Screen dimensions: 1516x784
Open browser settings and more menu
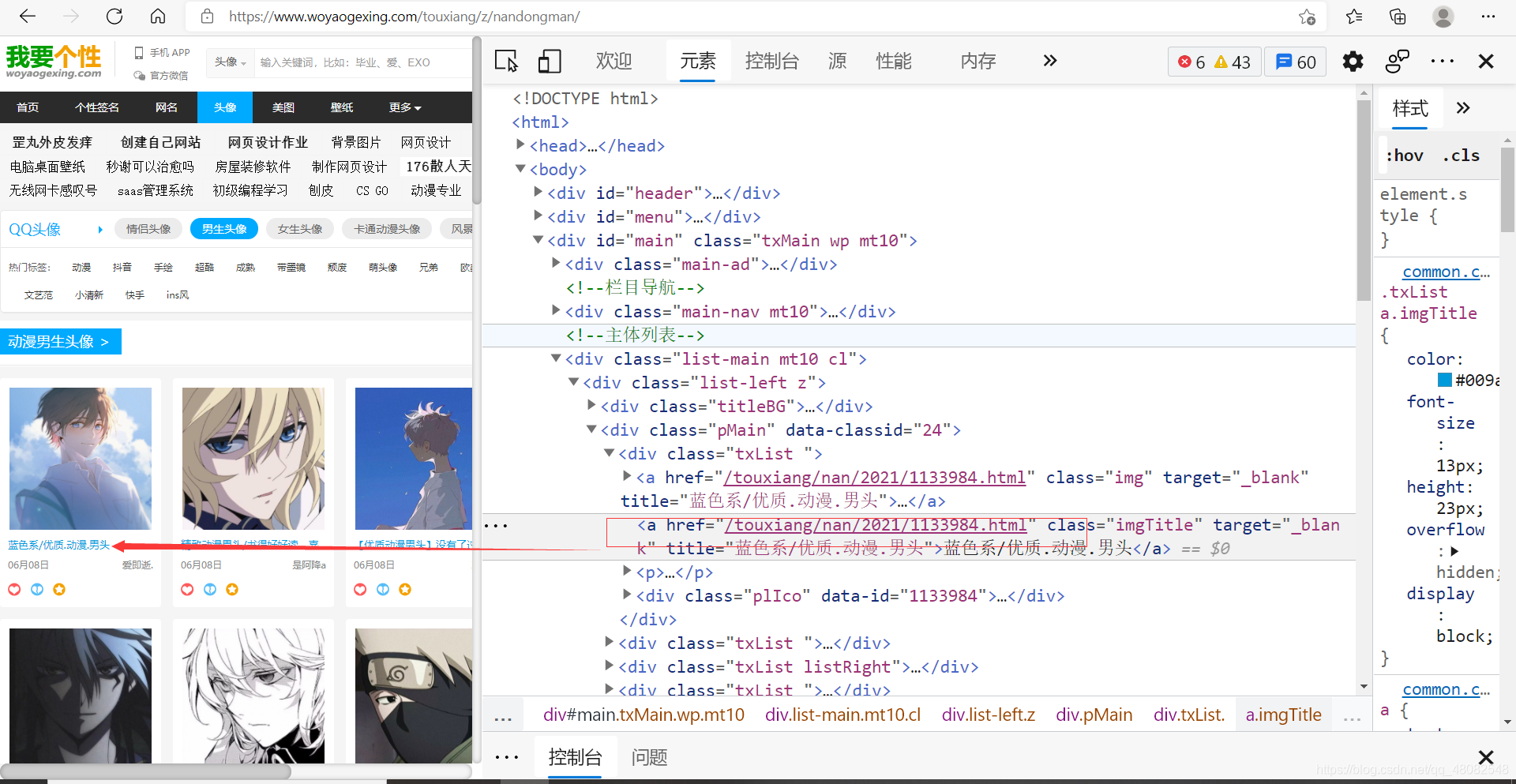point(1488,16)
